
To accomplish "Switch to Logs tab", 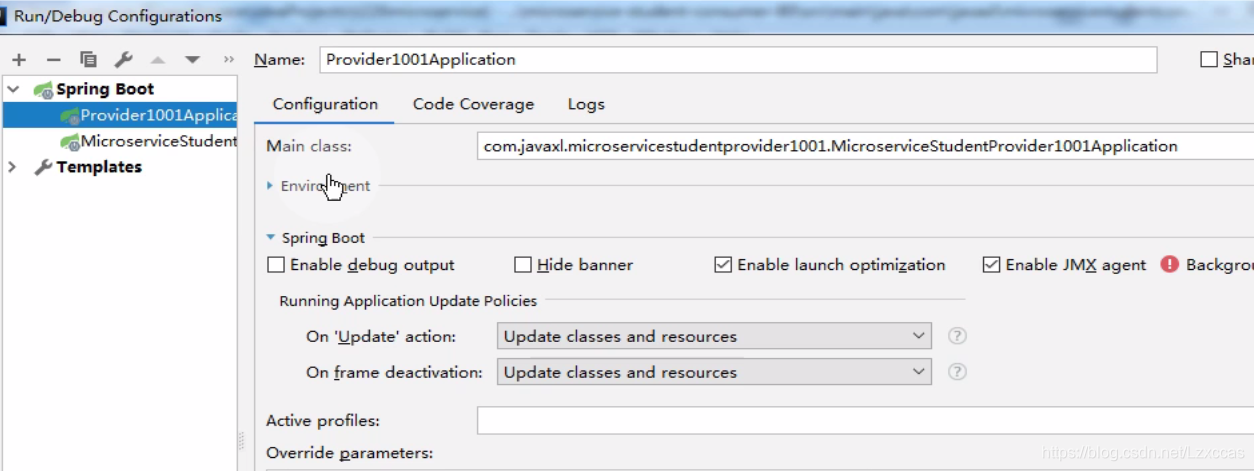I will pos(586,104).
